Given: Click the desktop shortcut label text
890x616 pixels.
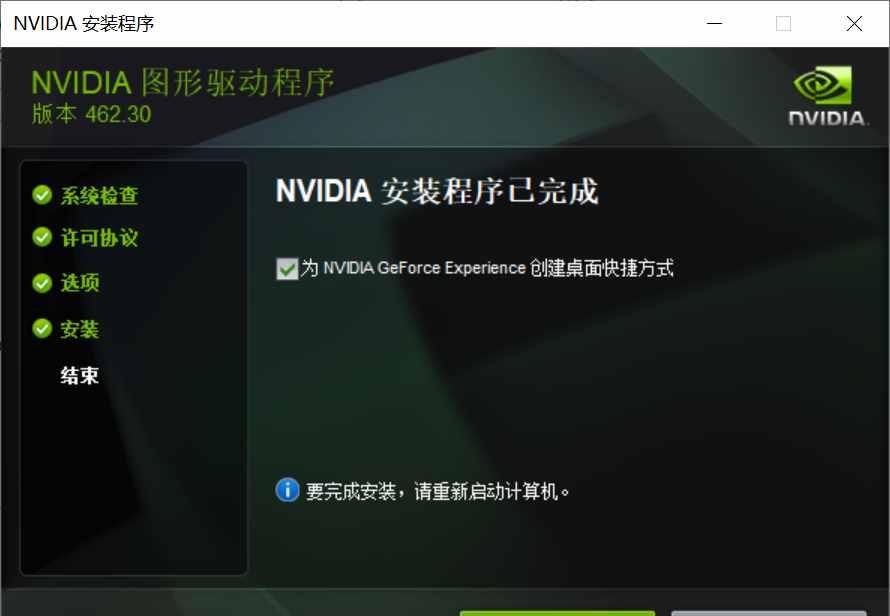Looking at the screenshot, I should [487, 268].
